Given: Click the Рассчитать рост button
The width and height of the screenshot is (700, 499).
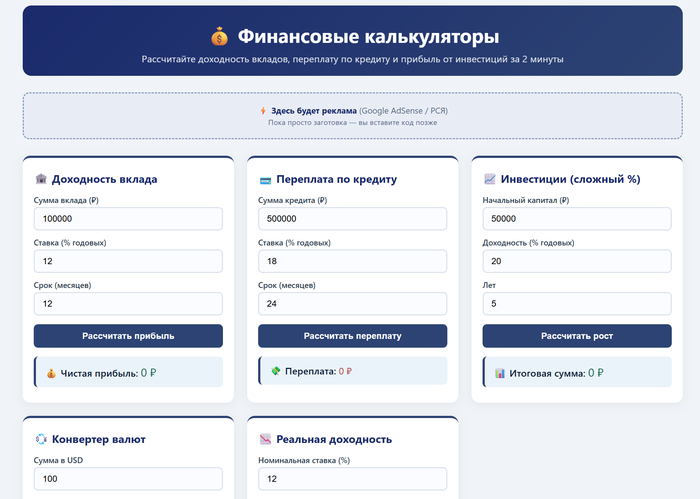Looking at the screenshot, I should (x=577, y=336).
